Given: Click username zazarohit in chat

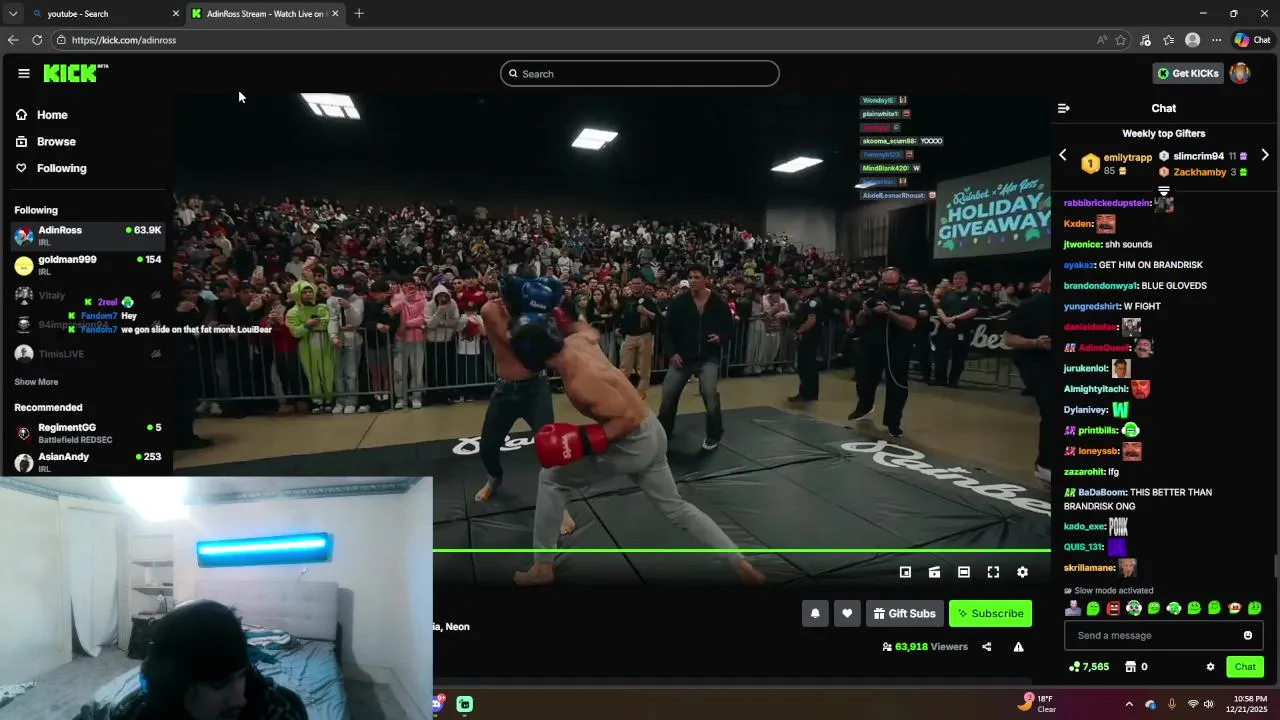Looking at the screenshot, I should [x=1084, y=471].
